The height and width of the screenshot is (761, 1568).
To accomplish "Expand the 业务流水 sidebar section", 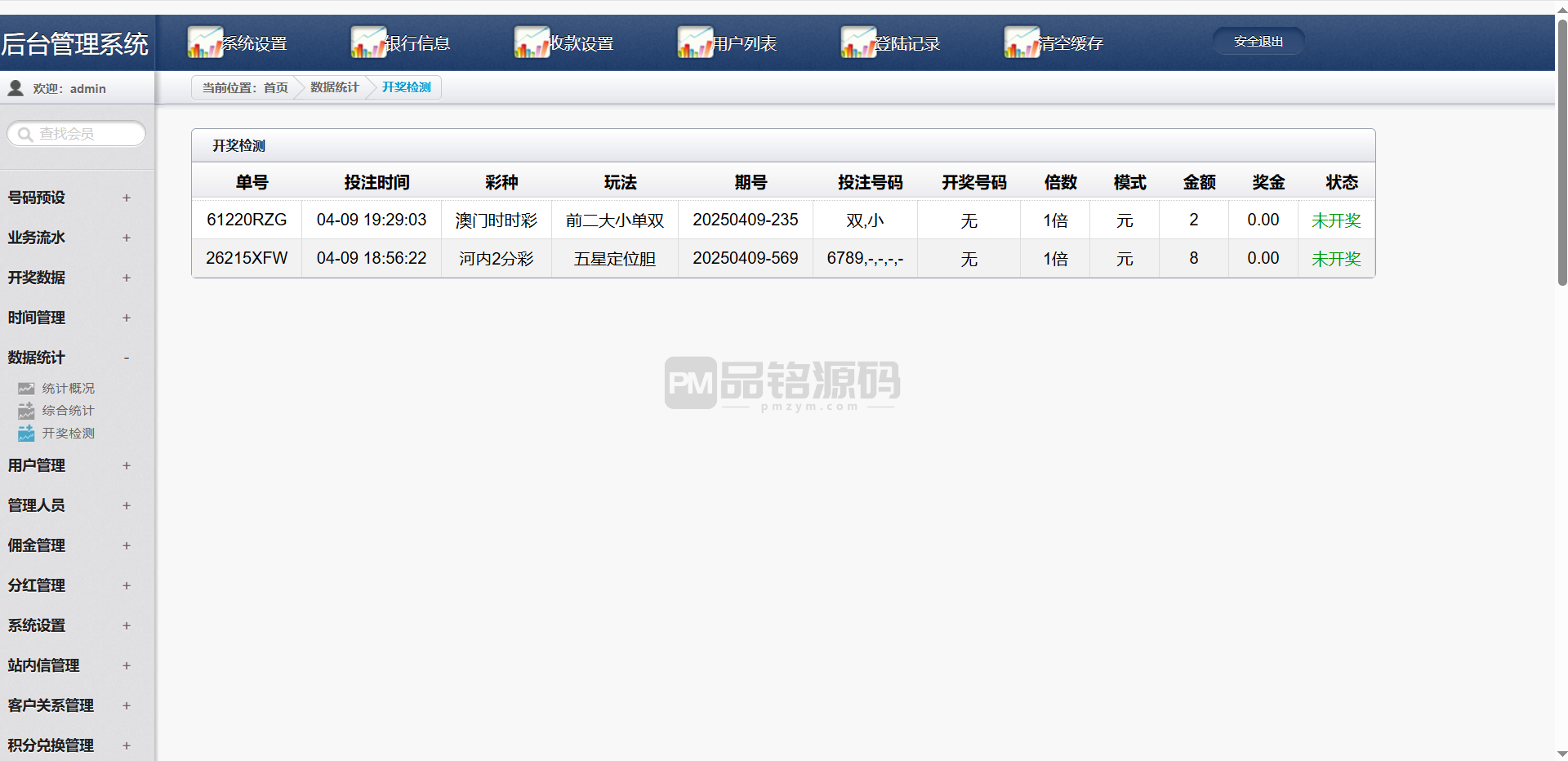I will pos(127,238).
